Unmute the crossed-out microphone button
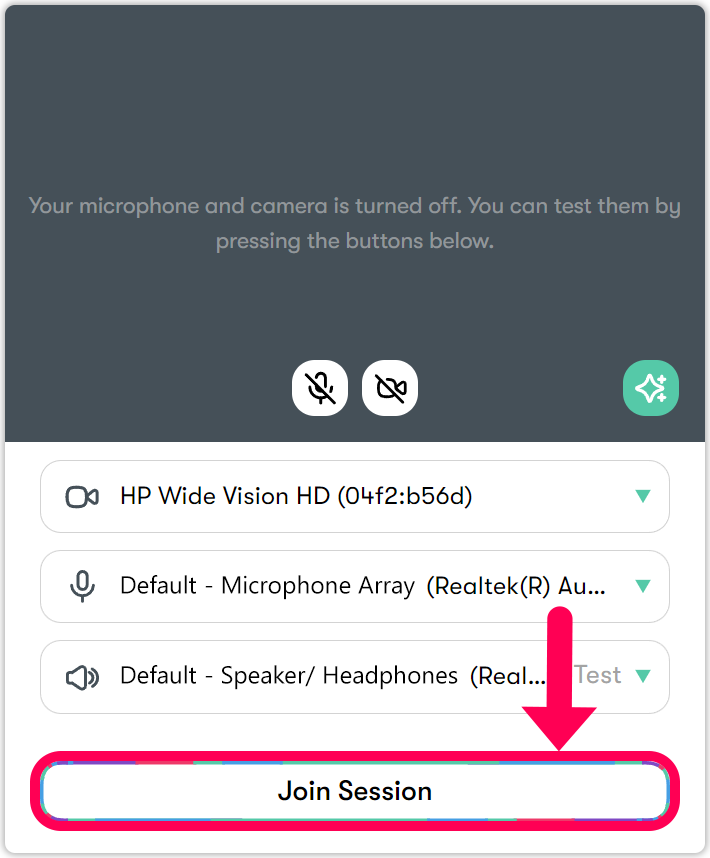Screen dimensions: 710x858 pyautogui.click(x=320, y=388)
